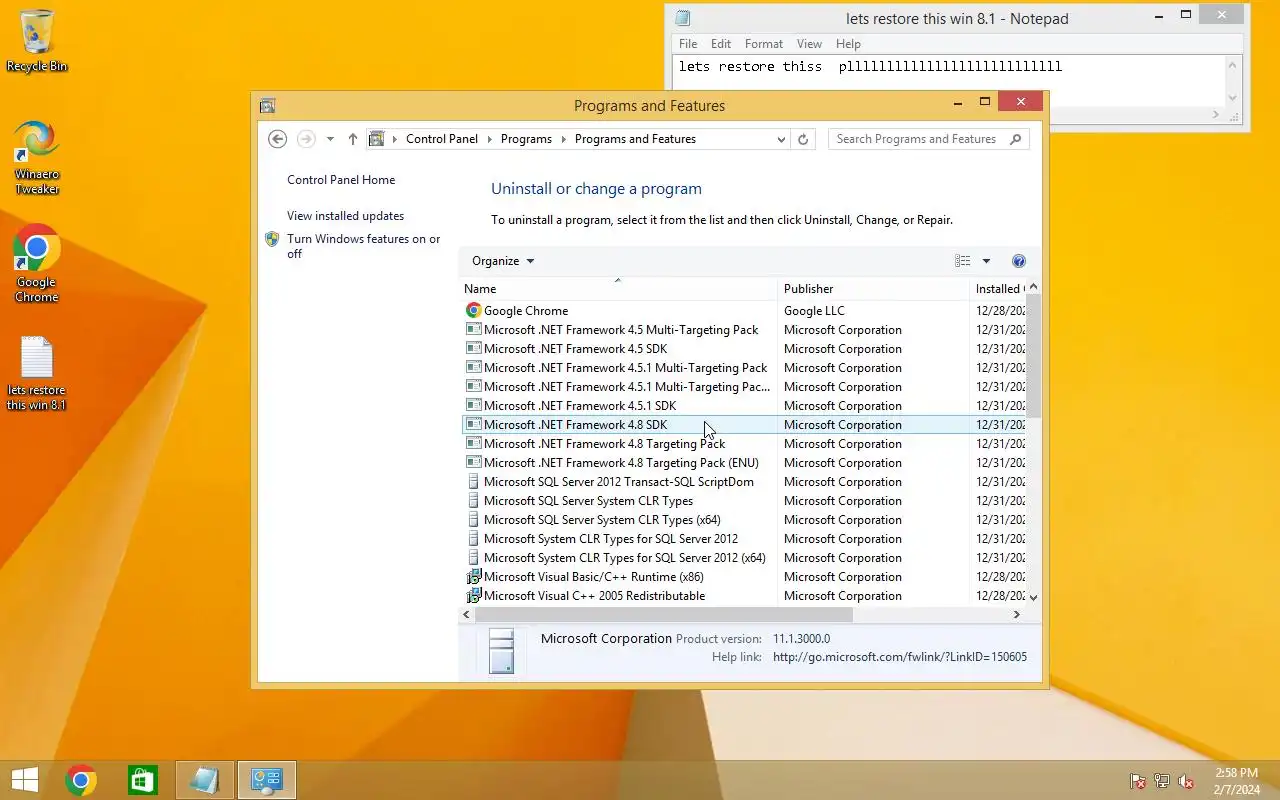1280x800 pixels.
Task: Click the help link URL in details pane
Action: click(x=900, y=657)
